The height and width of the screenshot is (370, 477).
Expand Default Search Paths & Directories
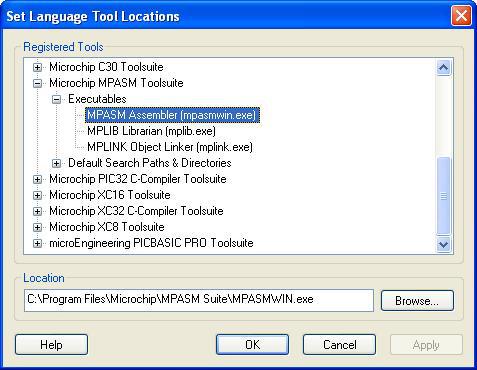56,163
